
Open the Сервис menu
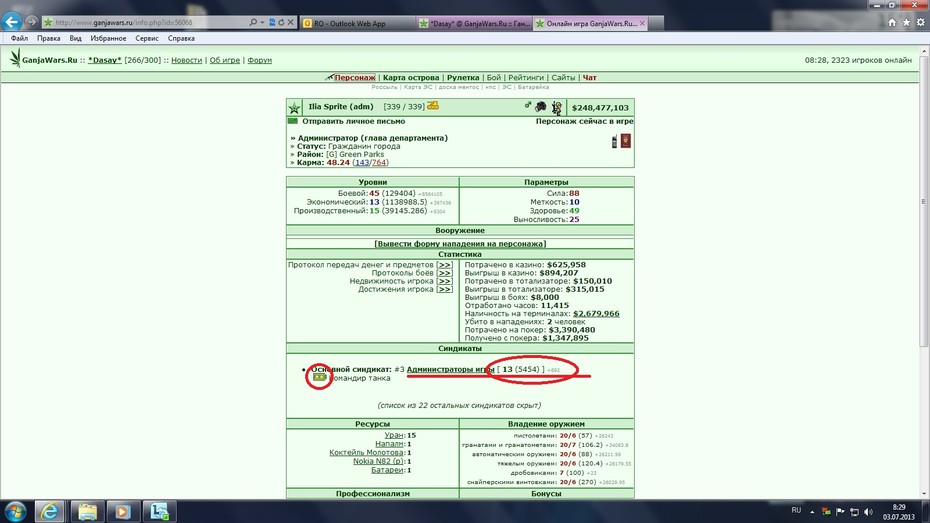[146, 38]
